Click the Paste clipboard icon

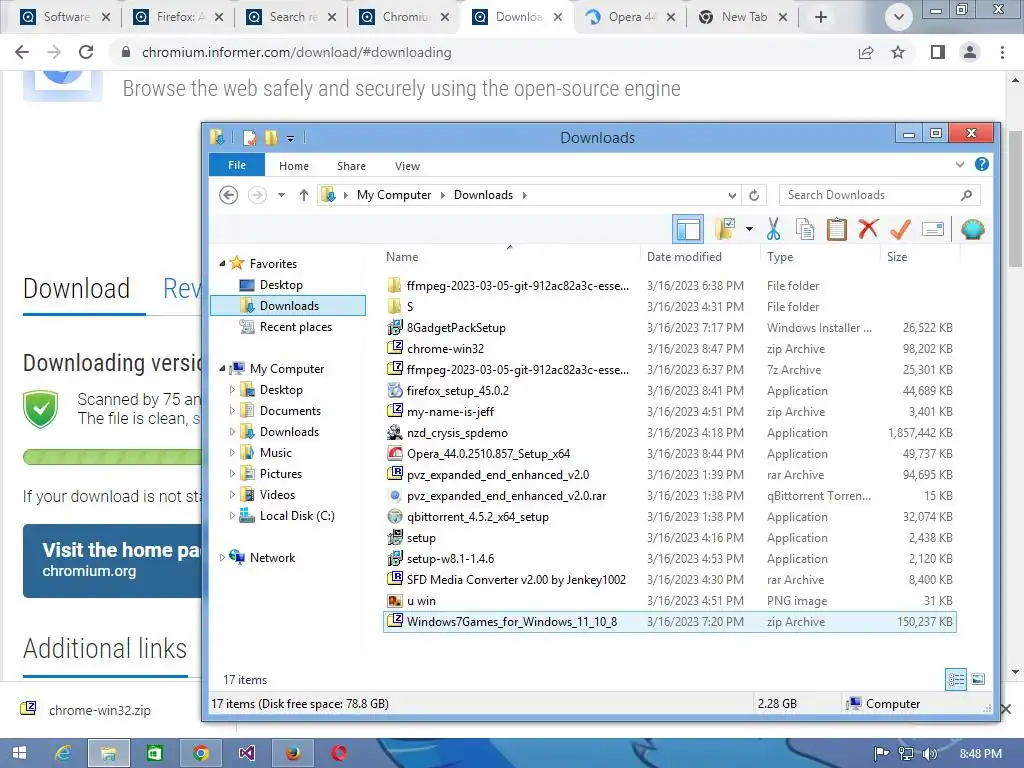837,229
